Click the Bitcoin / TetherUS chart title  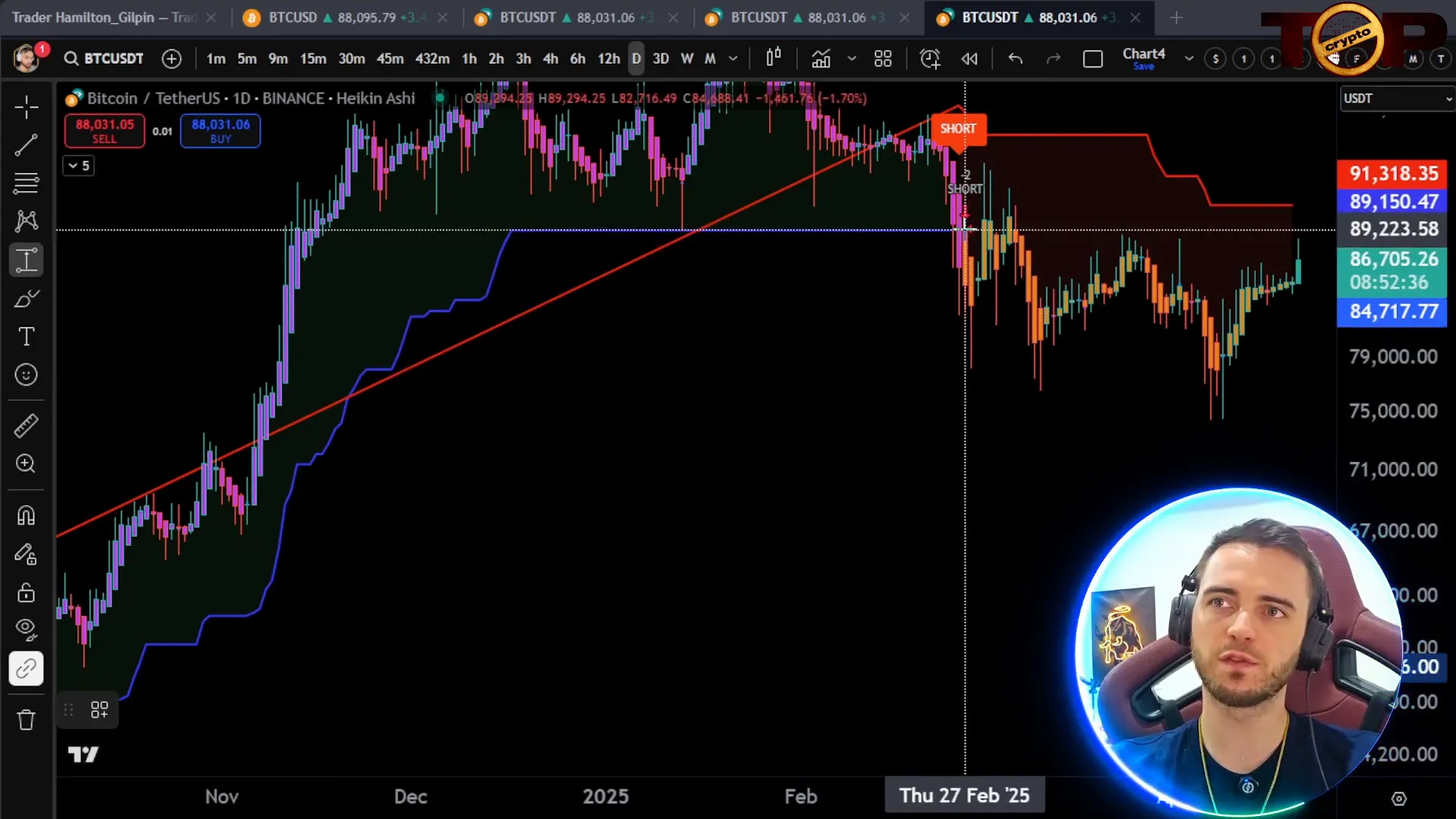[x=251, y=98]
